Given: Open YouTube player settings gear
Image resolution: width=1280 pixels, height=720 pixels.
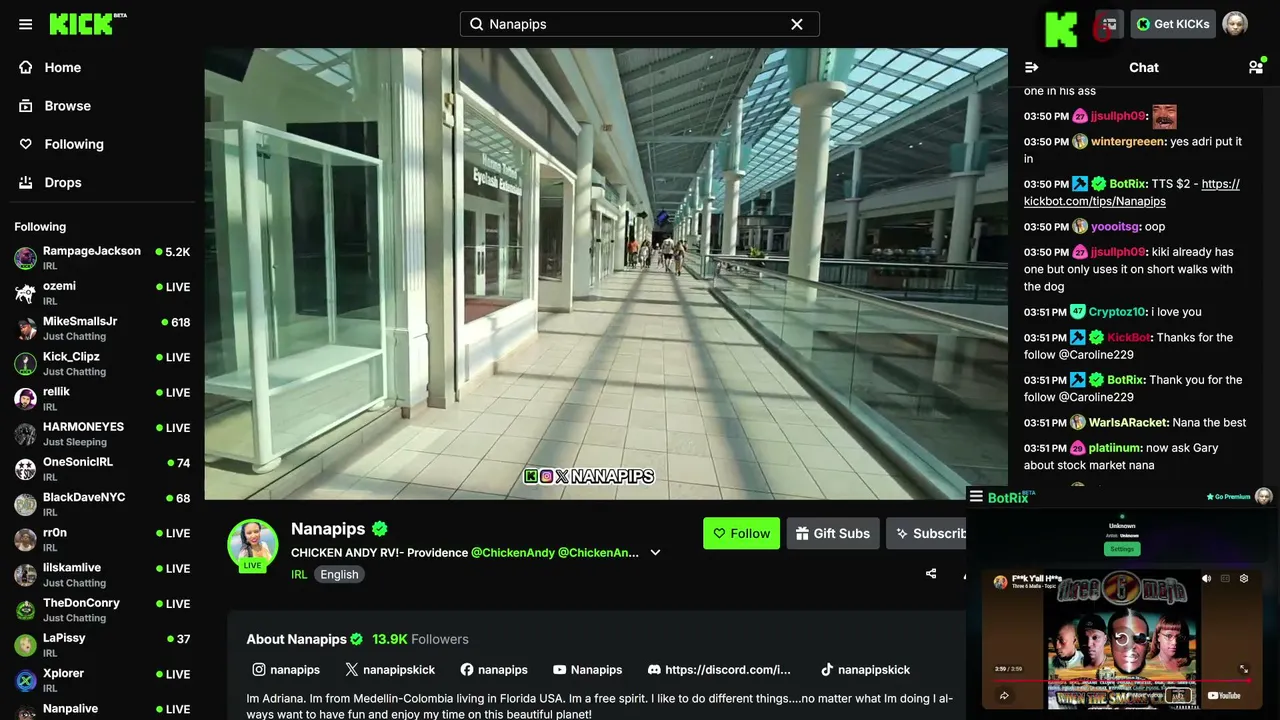Looking at the screenshot, I should click(x=1244, y=579).
